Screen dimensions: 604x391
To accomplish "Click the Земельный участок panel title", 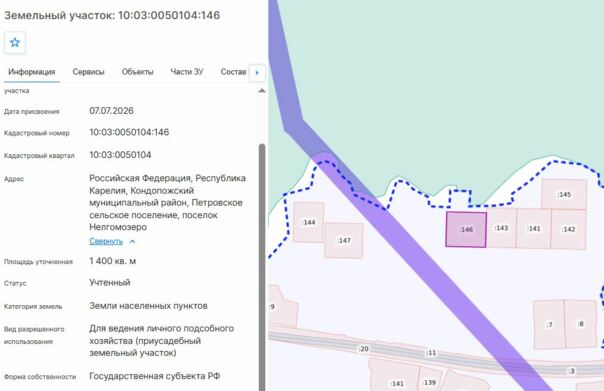I will [x=112, y=15].
